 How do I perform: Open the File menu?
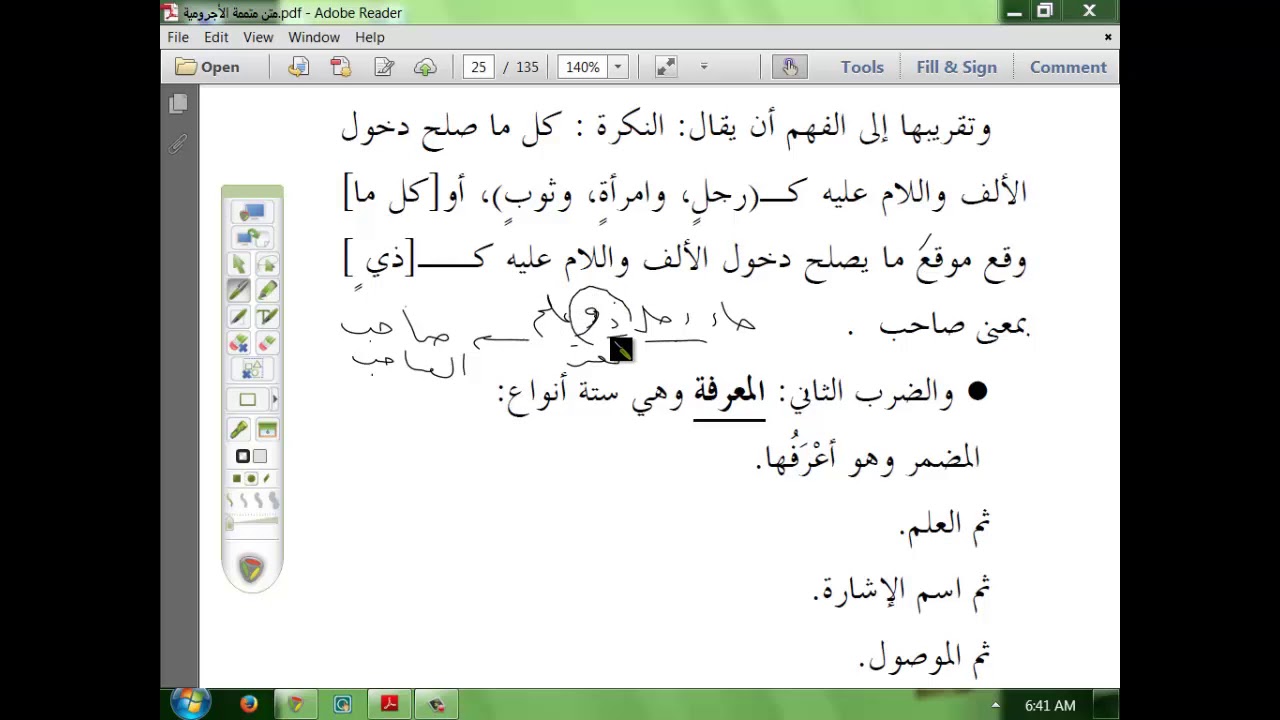[x=178, y=37]
